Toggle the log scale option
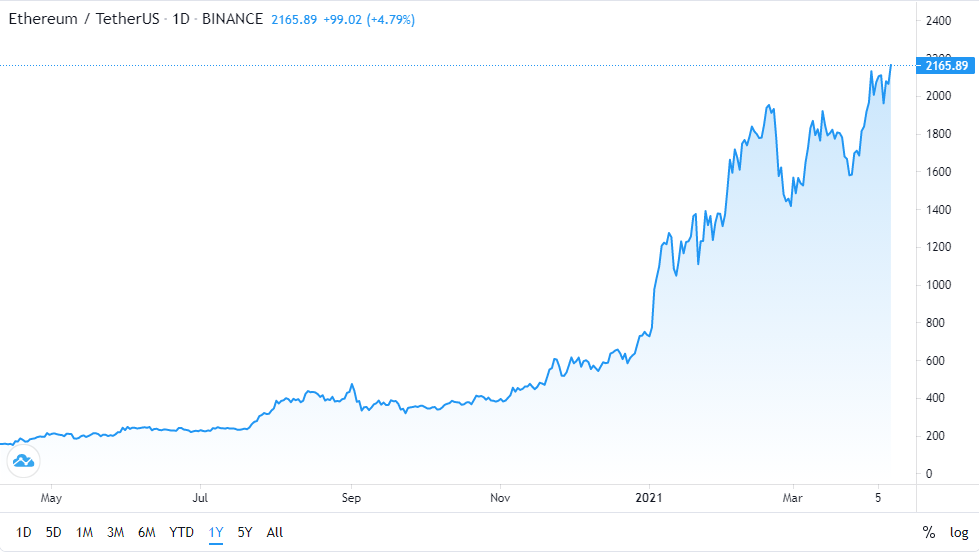Viewport: 979px width, 555px height. [959, 532]
